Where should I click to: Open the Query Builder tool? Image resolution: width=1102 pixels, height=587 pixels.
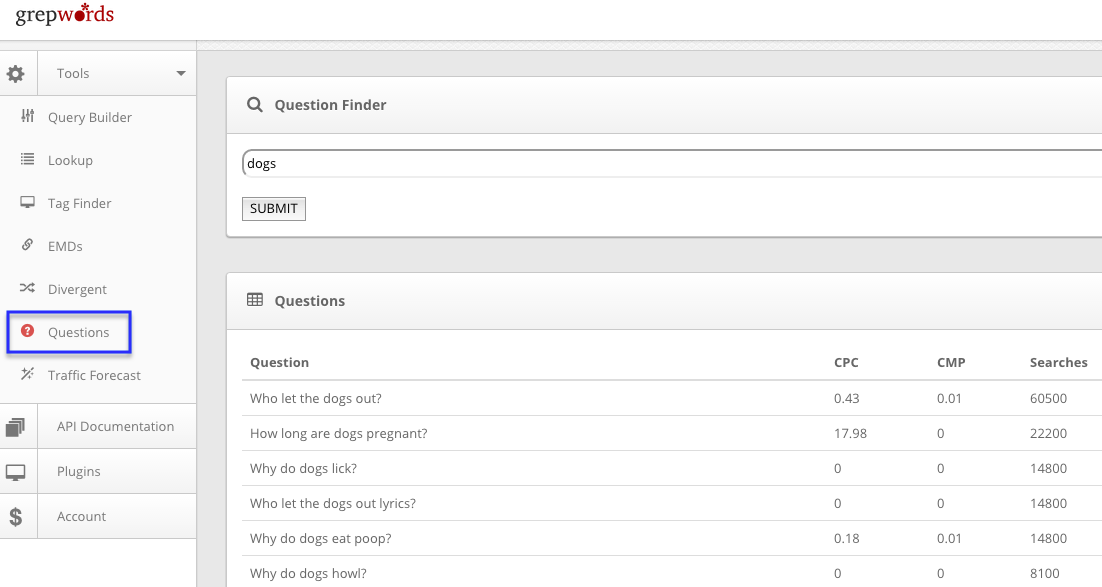pyautogui.click(x=90, y=117)
